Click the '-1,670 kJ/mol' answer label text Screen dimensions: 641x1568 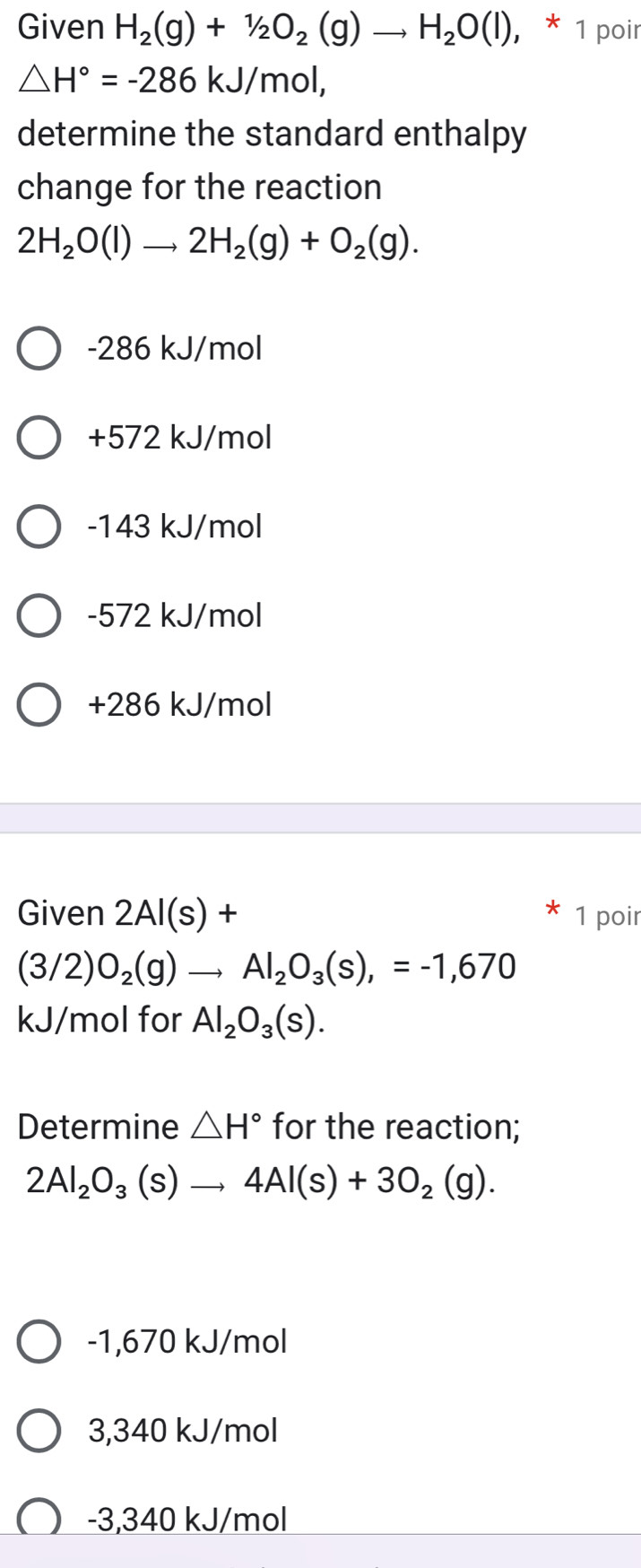coord(188,1342)
